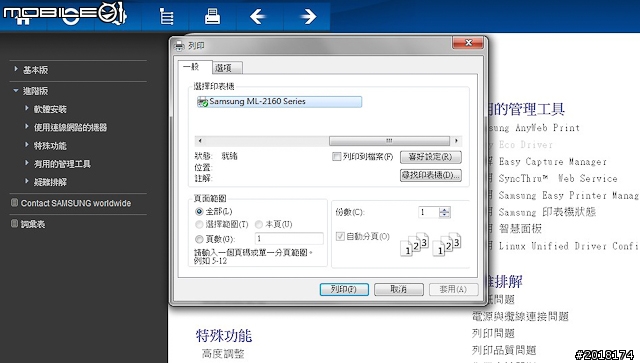
Task: Open the 列印問題 link
Action: point(493,333)
